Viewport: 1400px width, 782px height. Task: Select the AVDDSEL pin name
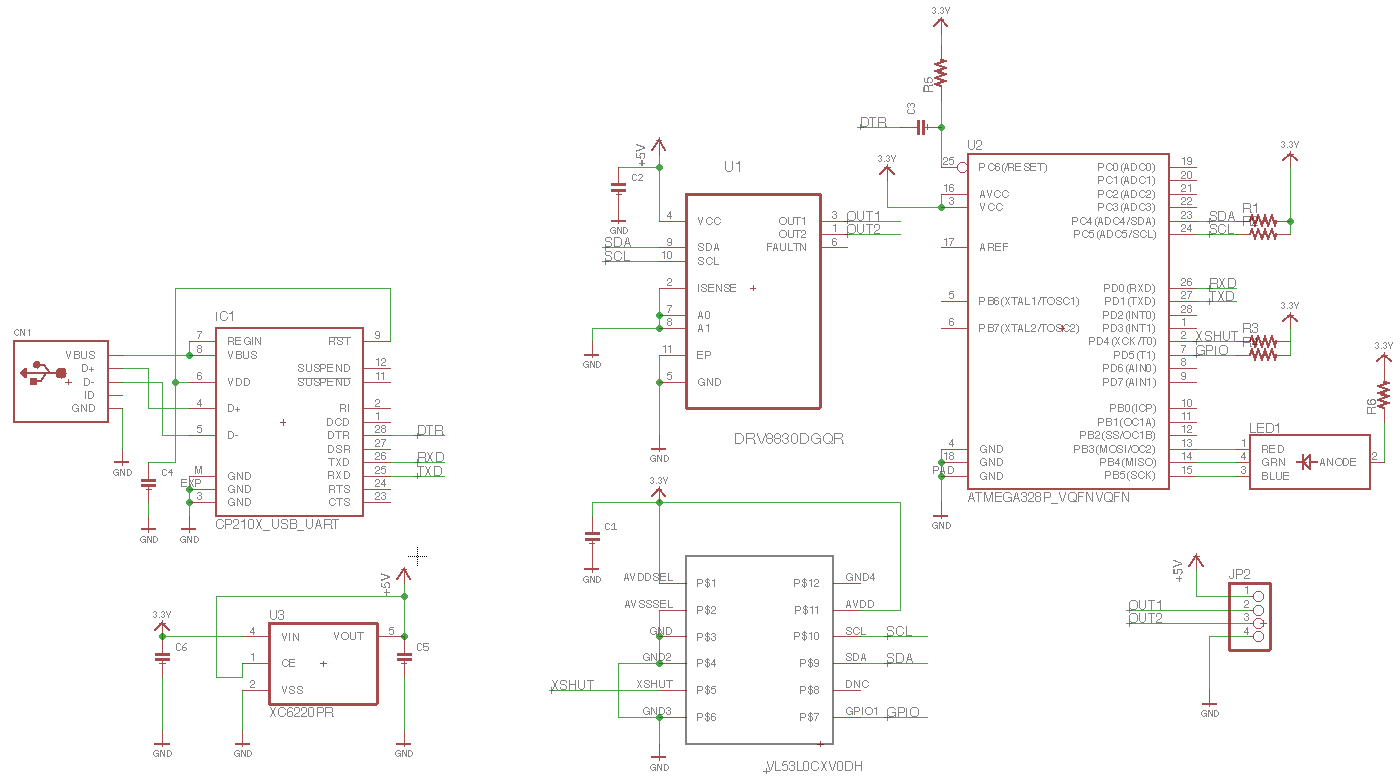648,577
